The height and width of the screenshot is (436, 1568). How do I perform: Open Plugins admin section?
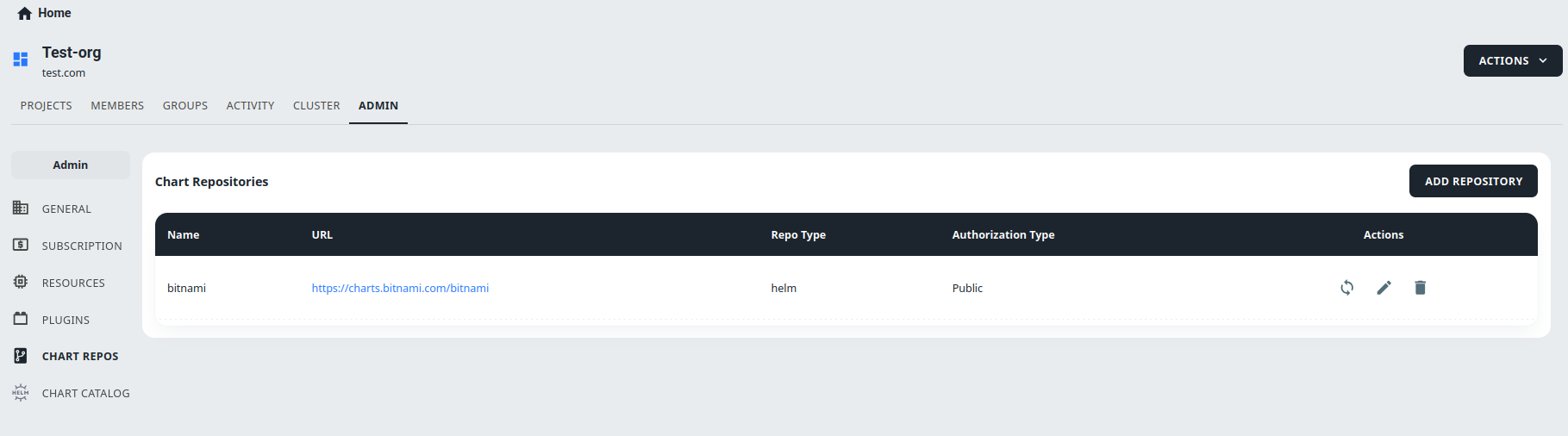click(66, 321)
